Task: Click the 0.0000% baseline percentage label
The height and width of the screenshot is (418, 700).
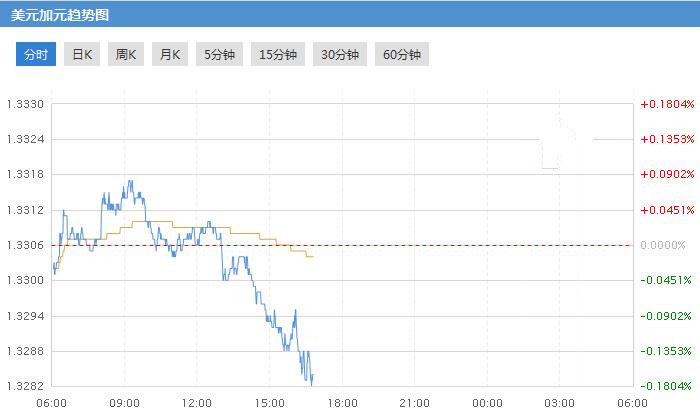Action: 669,245
